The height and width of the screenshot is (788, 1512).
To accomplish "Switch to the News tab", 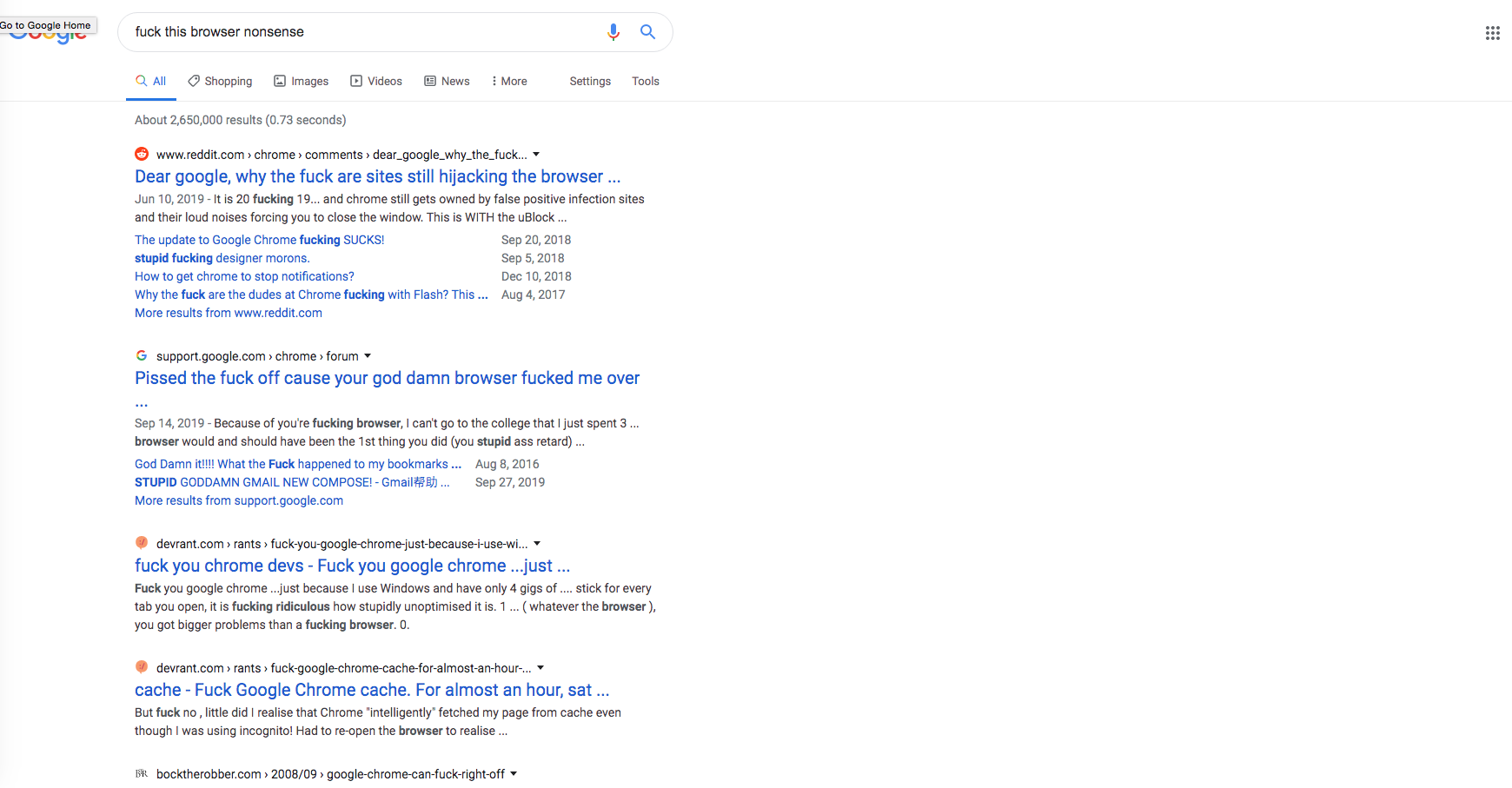I will [448, 81].
